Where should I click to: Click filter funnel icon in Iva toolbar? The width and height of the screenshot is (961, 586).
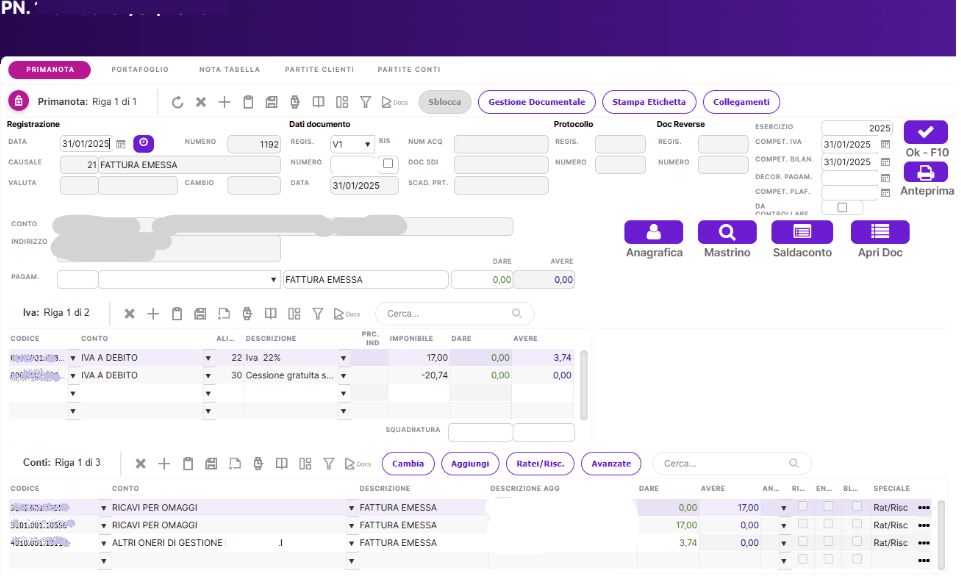[x=317, y=314]
